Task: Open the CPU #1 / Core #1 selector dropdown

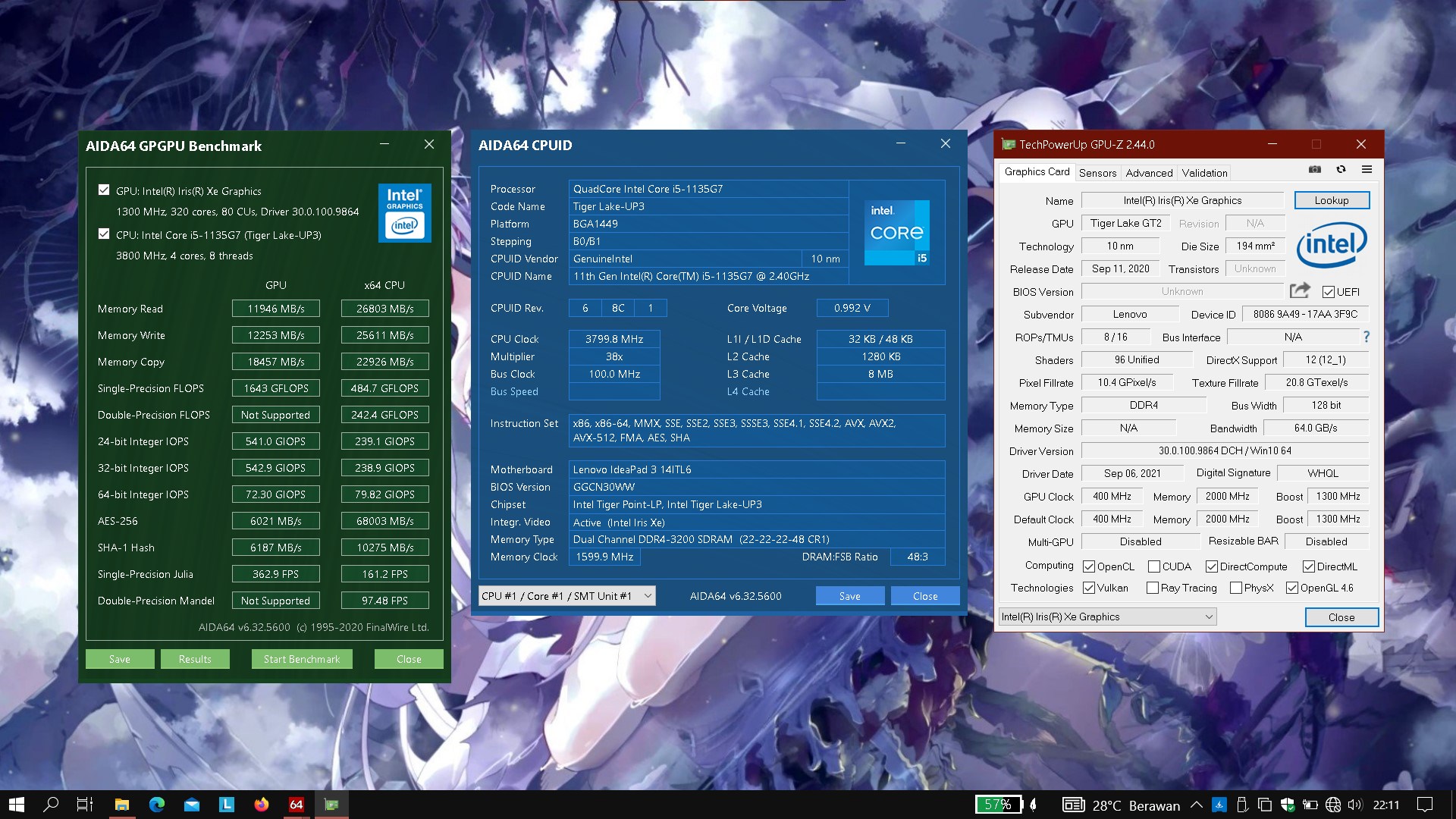Action: point(566,596)
